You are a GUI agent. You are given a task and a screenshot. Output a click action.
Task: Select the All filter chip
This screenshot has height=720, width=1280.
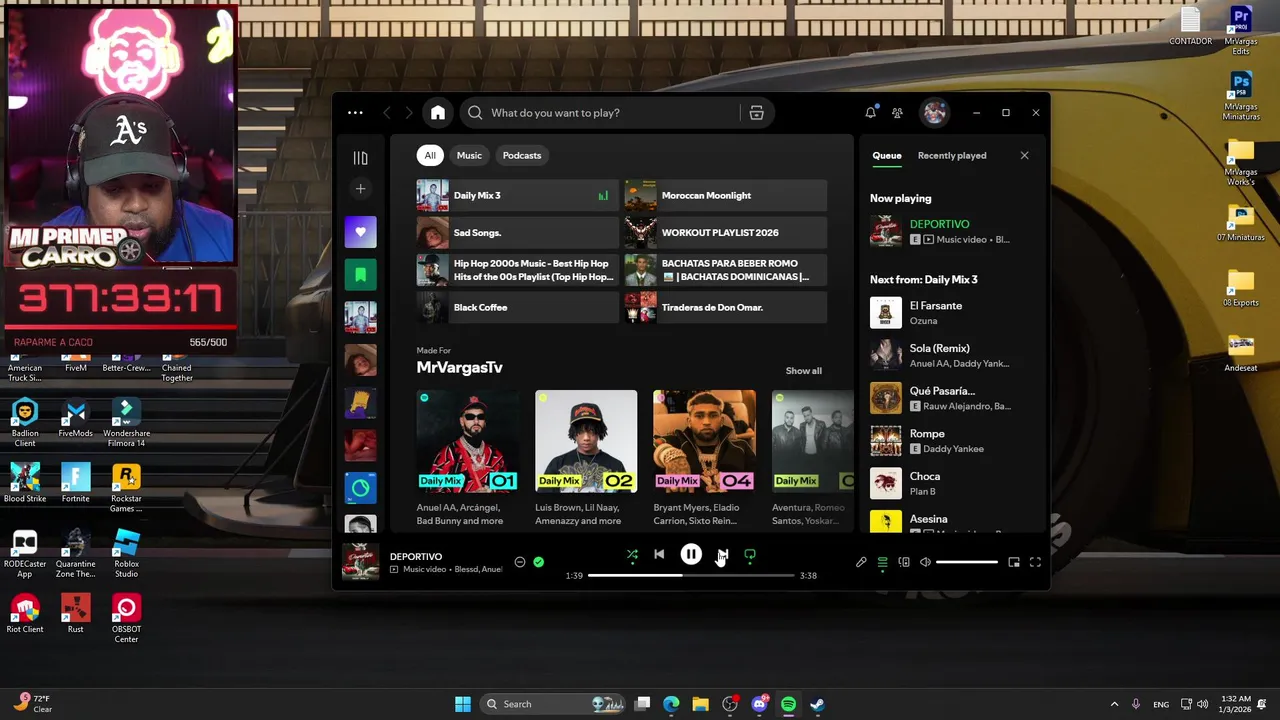tap(430, 155)
